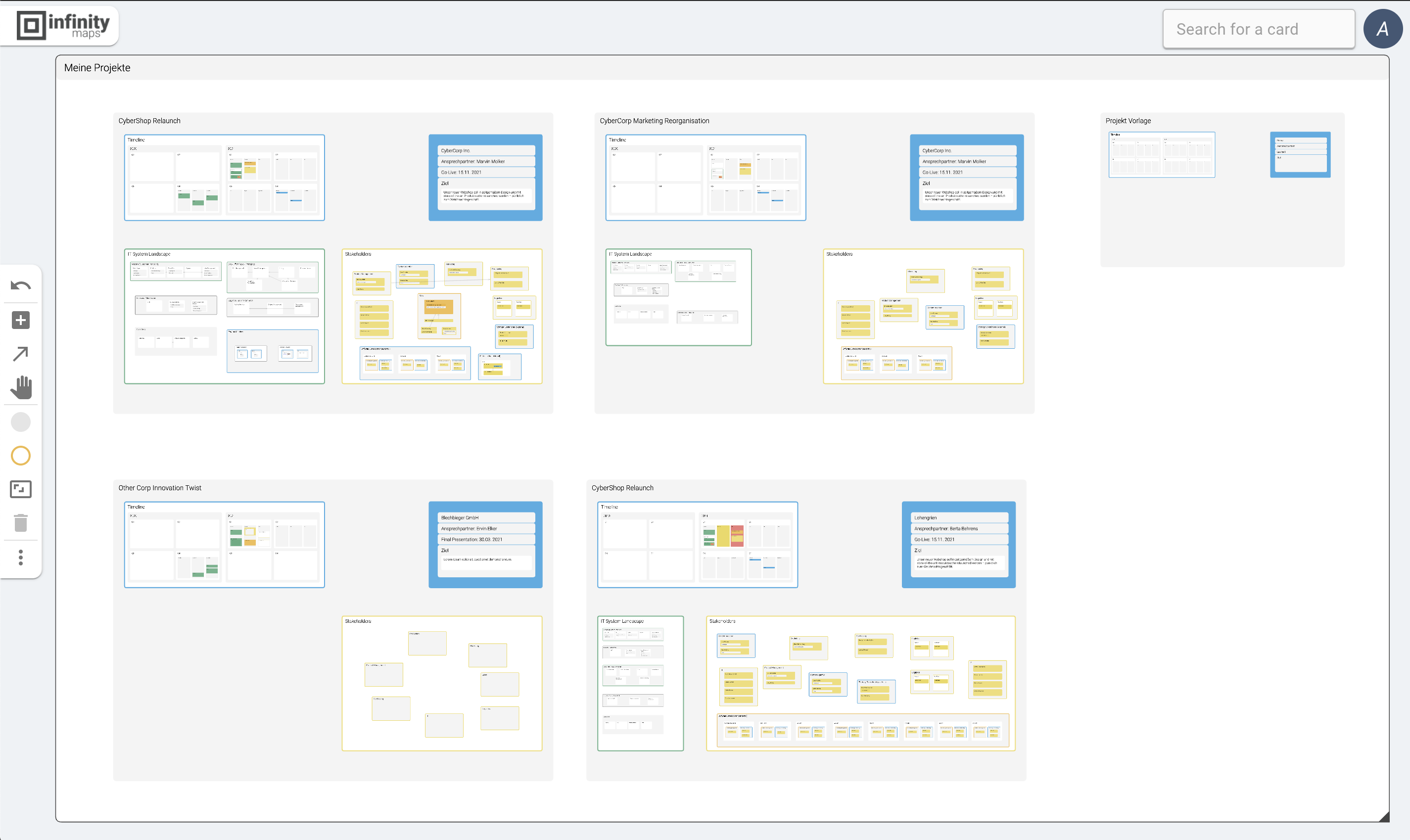Click the Ziel field in the Blechbieger GmbH card
Image resolution: width=1410 pixels, height=840 pixels.
coord(486,561)
